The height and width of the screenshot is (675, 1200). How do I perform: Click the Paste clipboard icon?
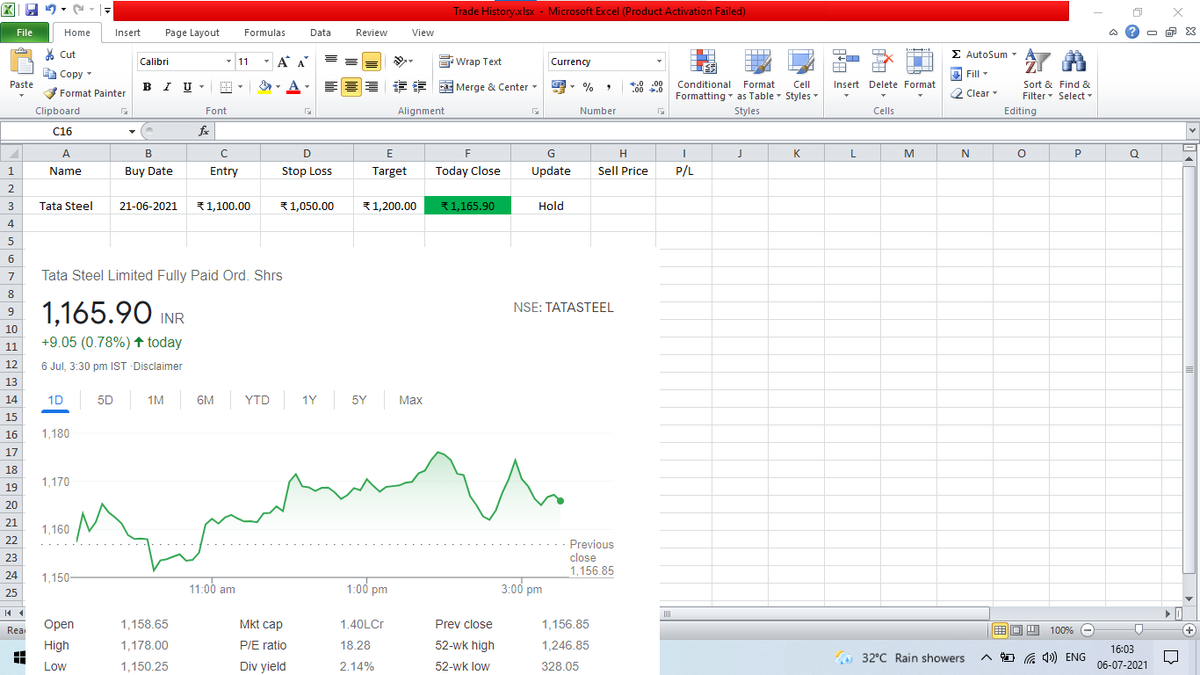(x=21, y=63)
